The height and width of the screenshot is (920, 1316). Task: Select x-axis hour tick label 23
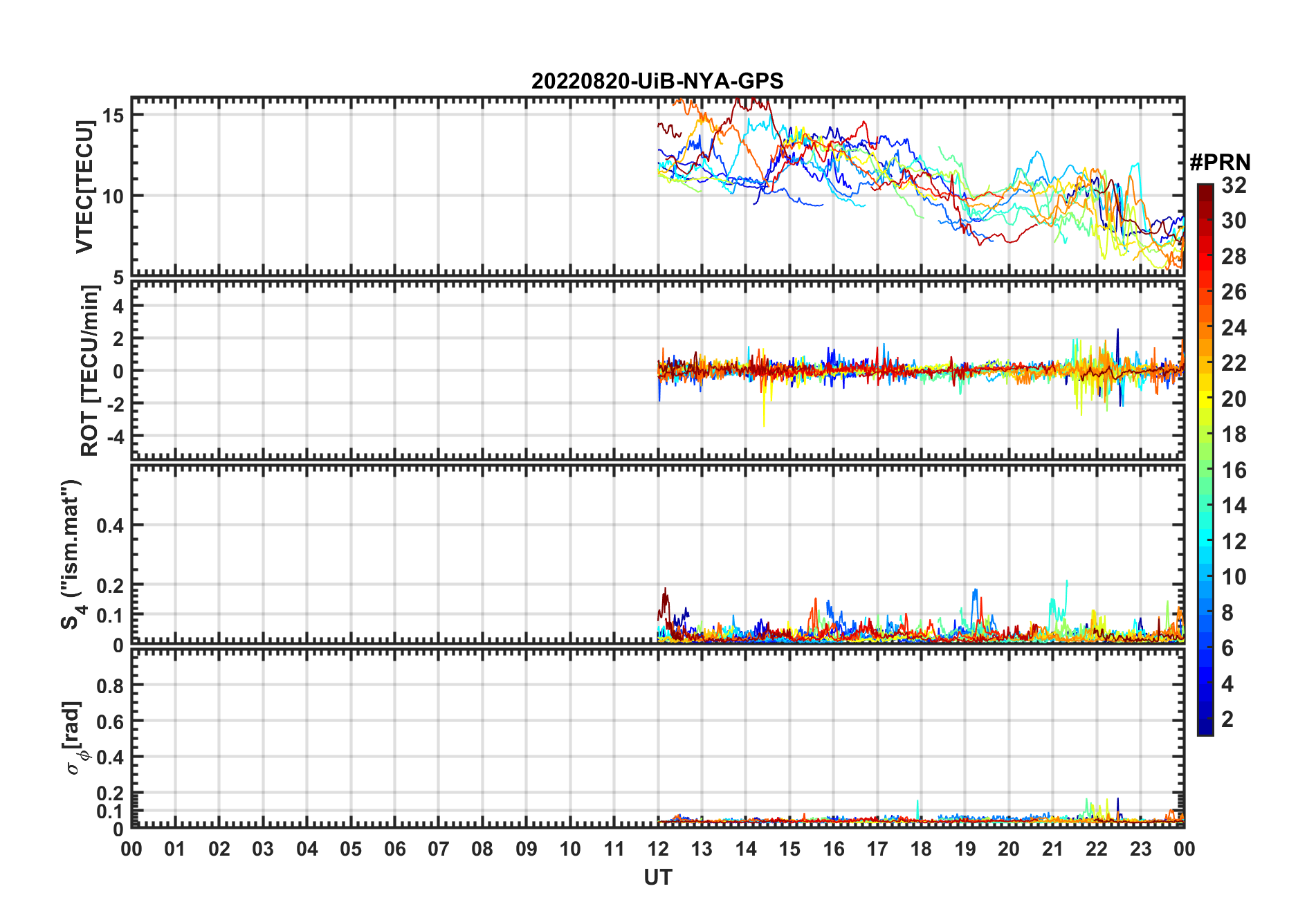click(1141, 849)
